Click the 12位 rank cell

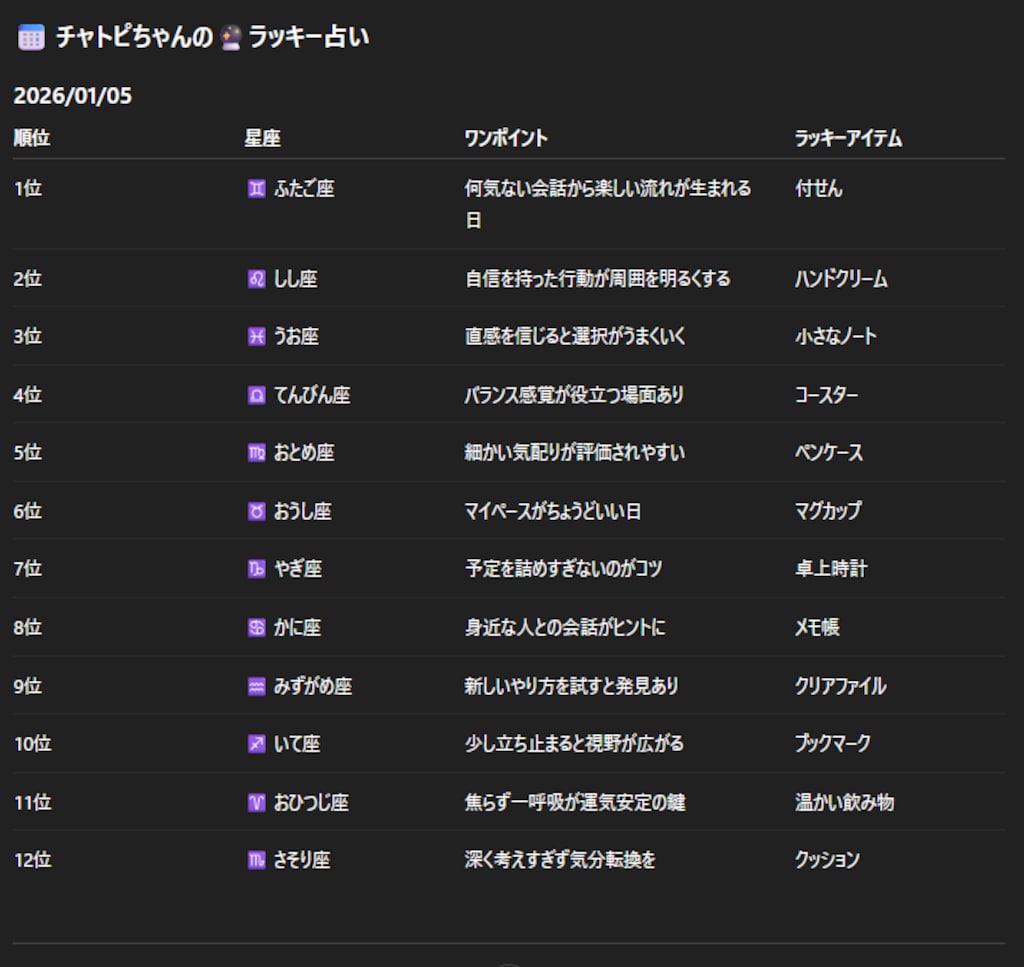pos(32,860)
